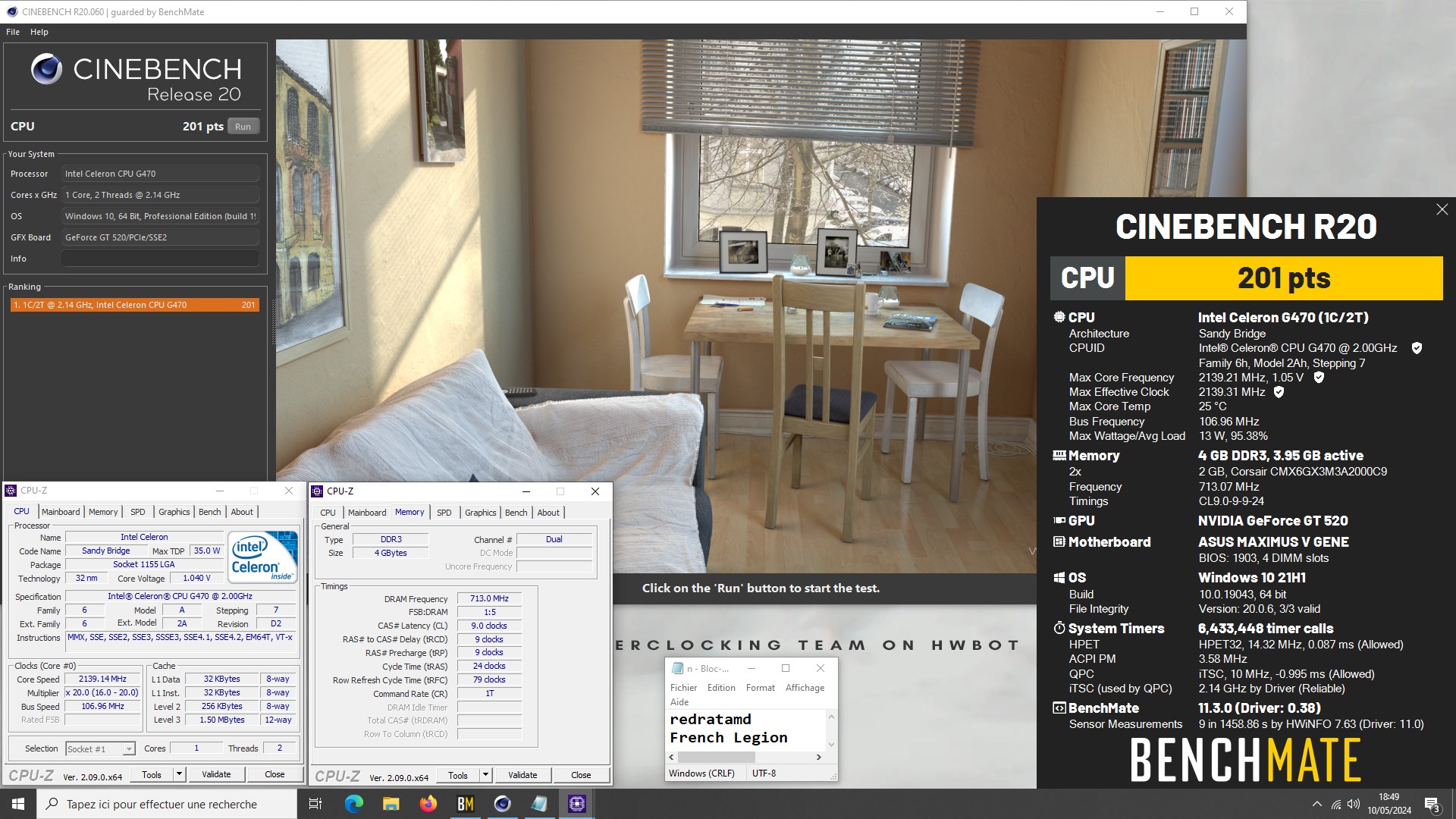This screenshot has height=819, width=1456.
Task: Open the notification center icon
Action: pos(1432,804)
